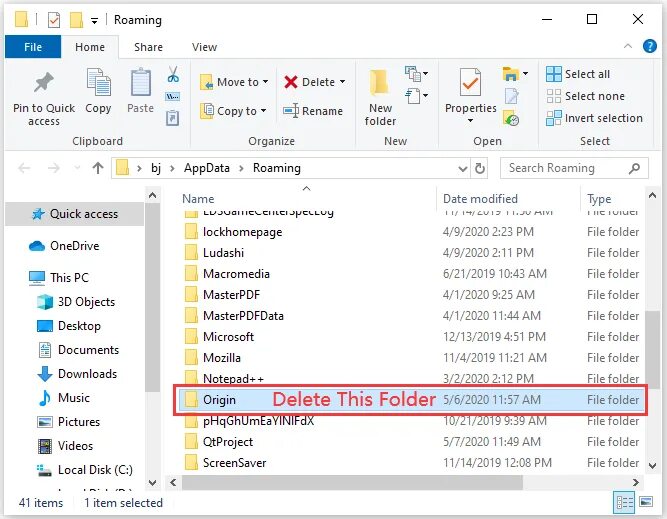Open the Copy to dropdown
This screenshot has height=519, width=667.
coord(234,111)
